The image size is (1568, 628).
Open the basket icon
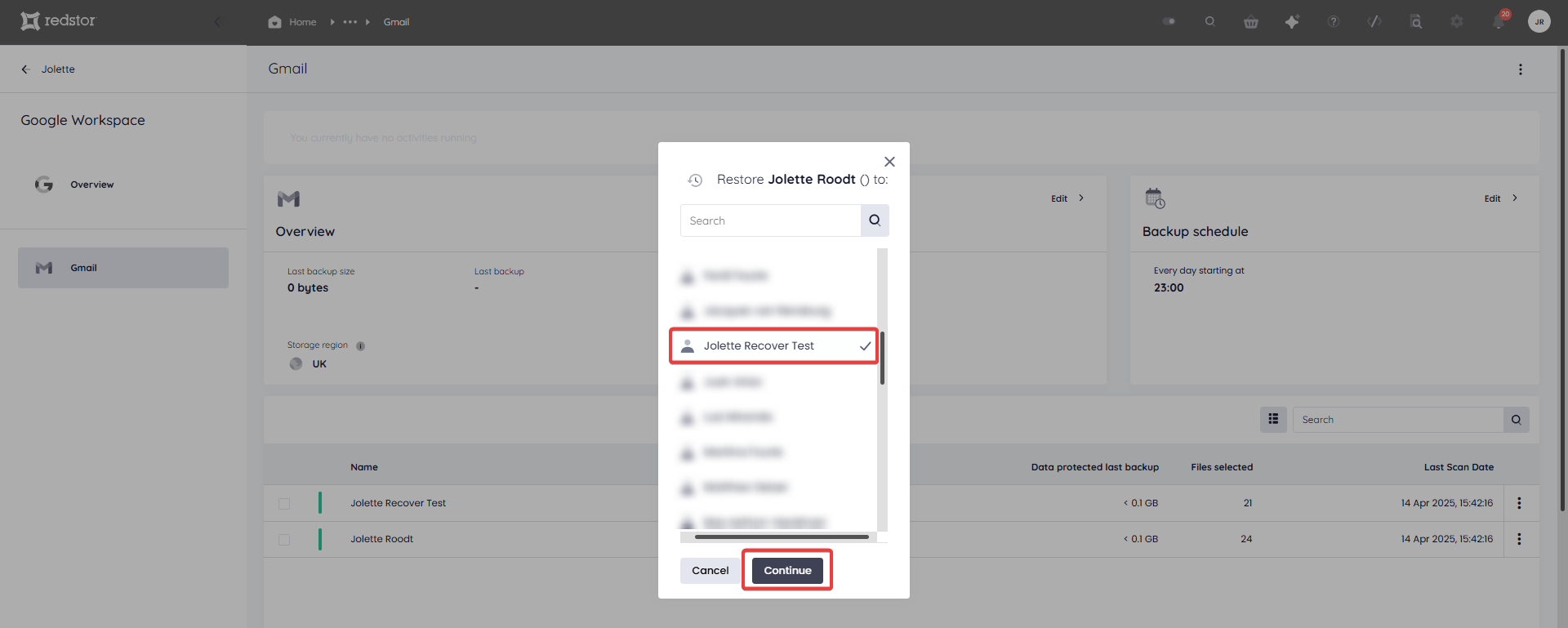(x=1251, y=22)
